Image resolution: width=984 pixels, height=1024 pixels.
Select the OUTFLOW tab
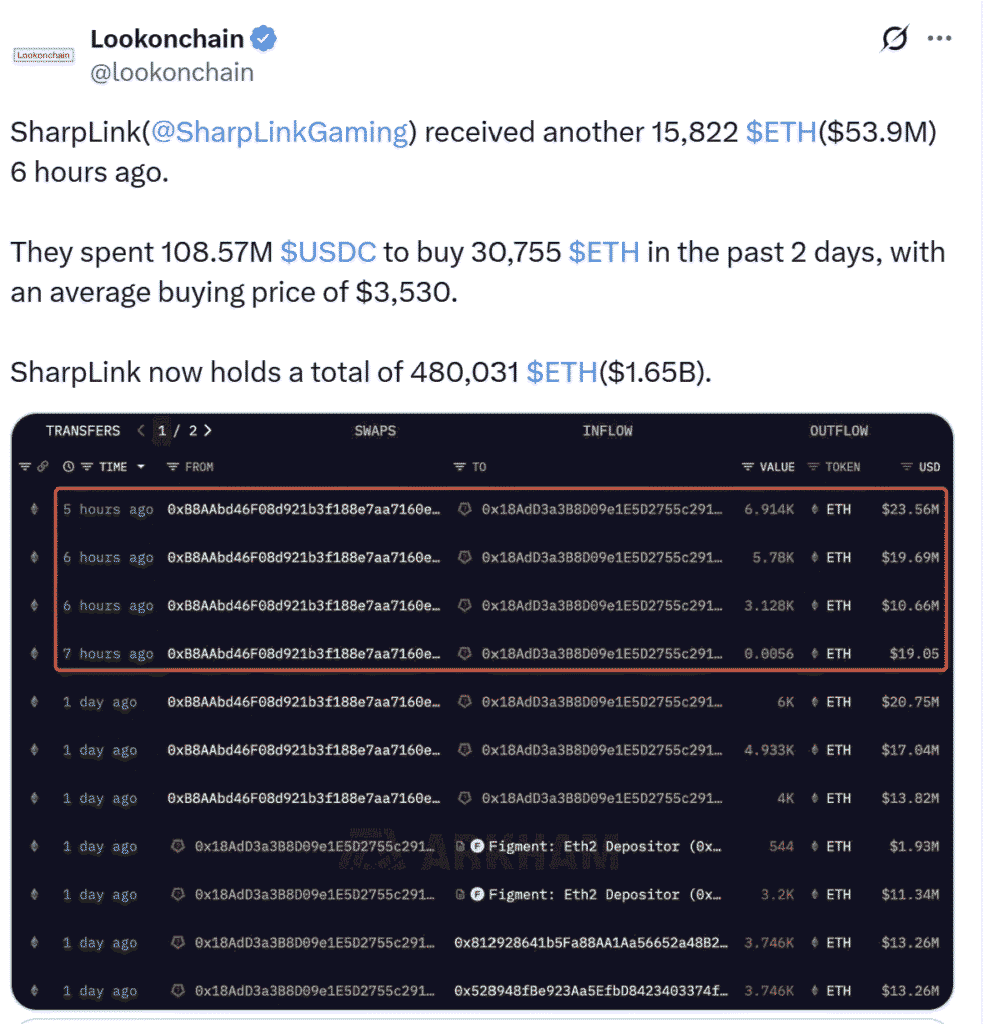tap(838, 431)
